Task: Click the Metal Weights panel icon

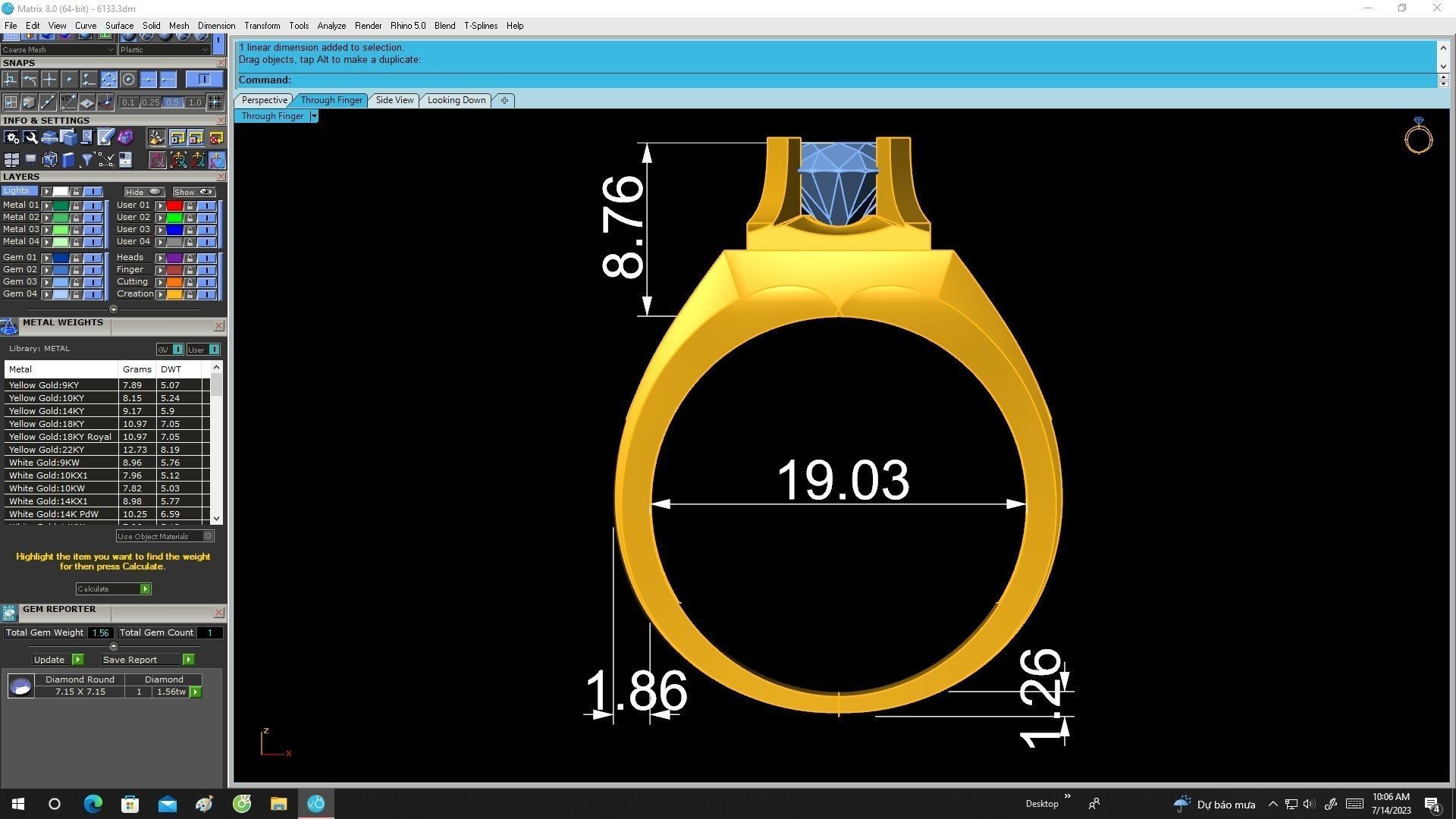Action: point(9,327)
